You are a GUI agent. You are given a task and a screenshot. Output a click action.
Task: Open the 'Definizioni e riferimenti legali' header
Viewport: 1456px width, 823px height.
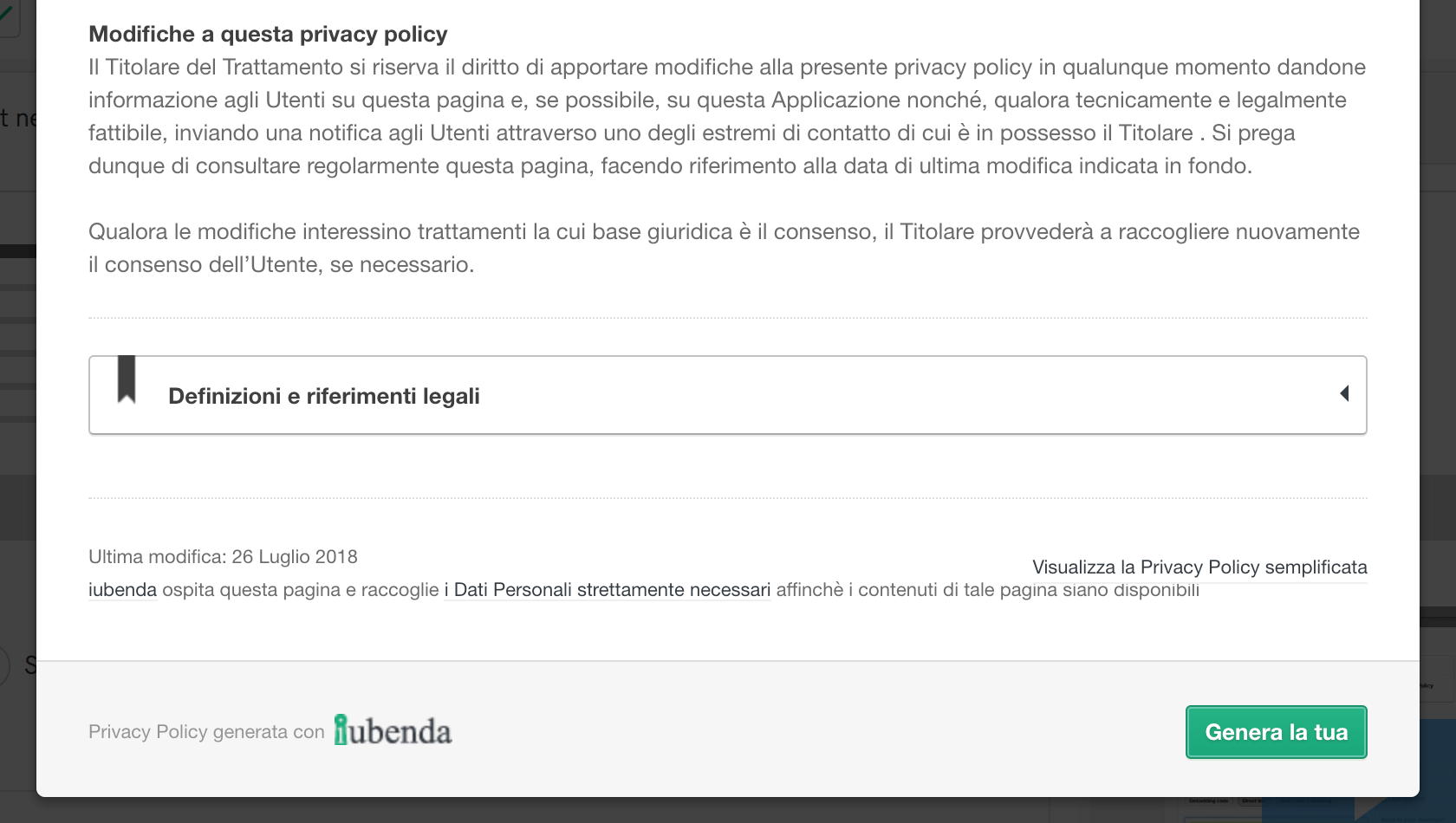[x=323, y=396]
